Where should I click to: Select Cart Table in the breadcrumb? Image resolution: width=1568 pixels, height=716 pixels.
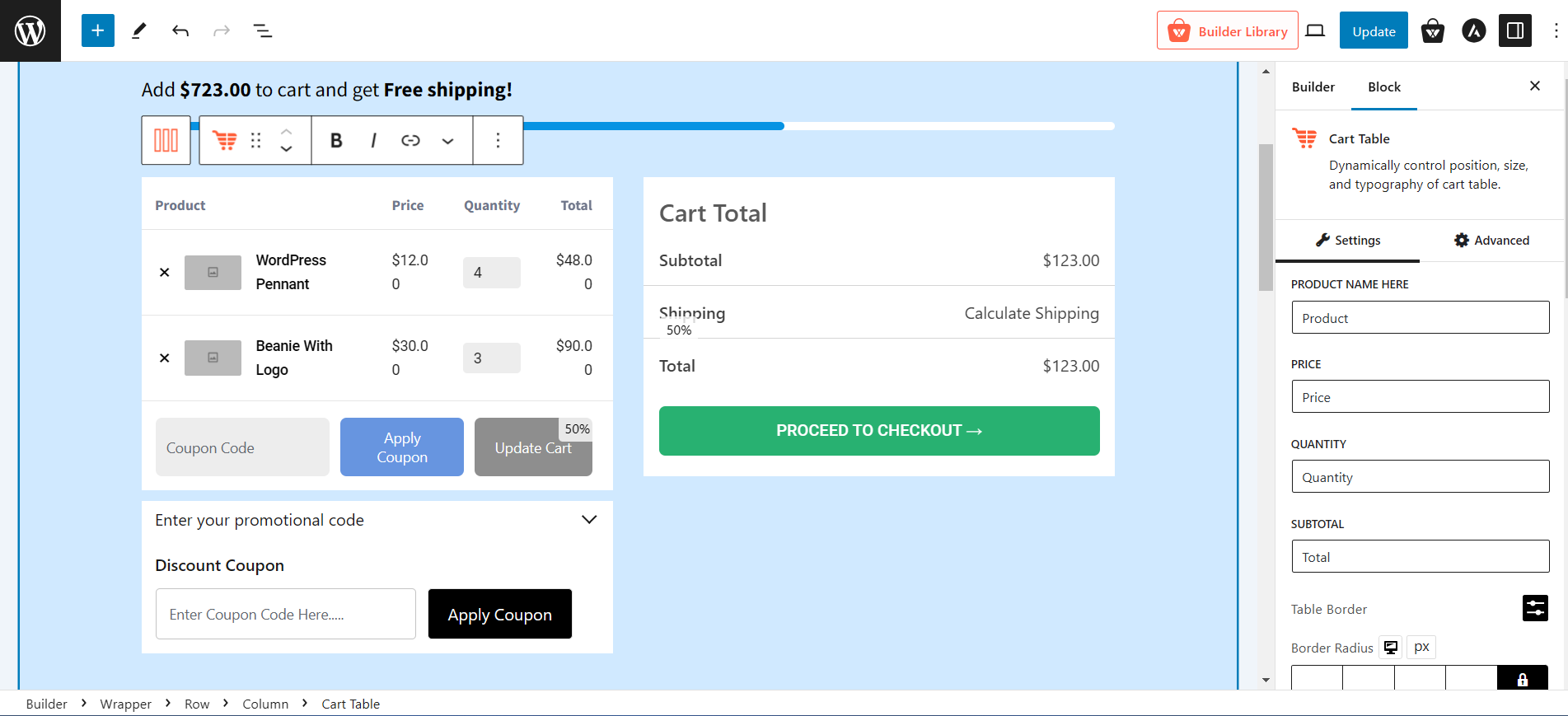click(350, 704)
